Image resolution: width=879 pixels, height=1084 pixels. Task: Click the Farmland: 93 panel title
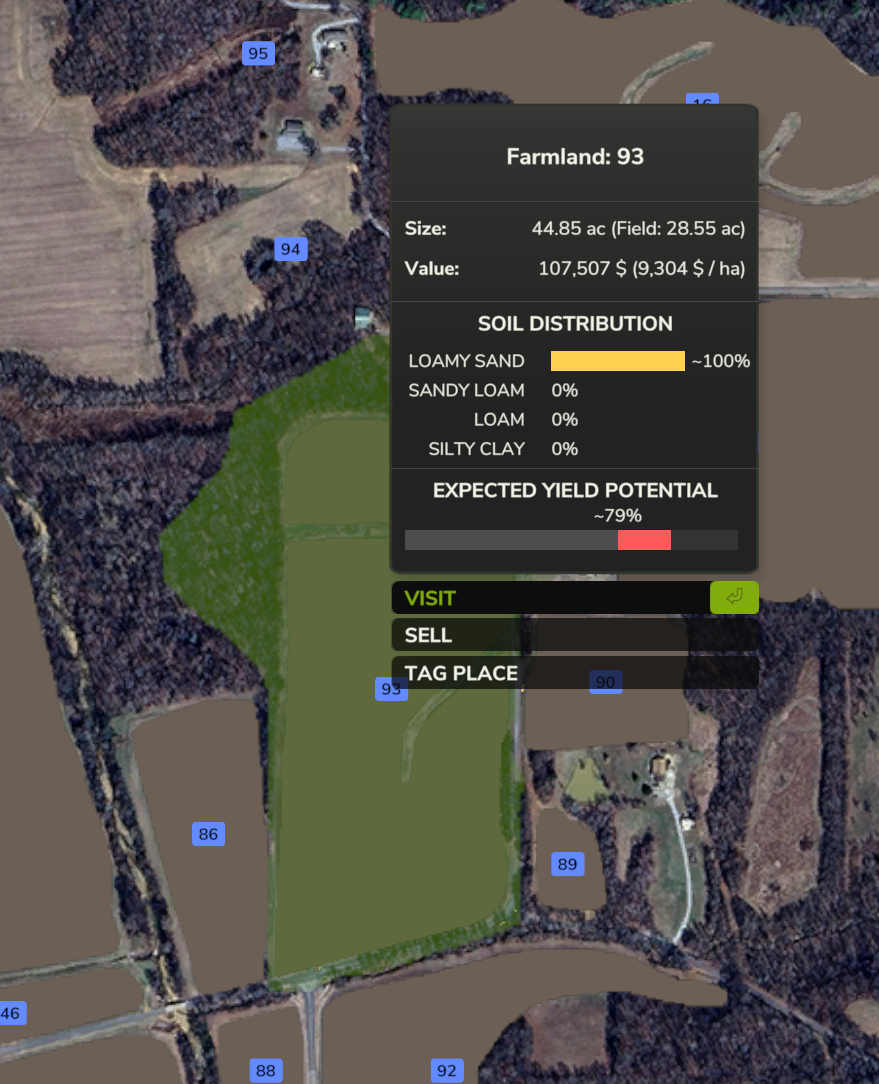(574, 157)
